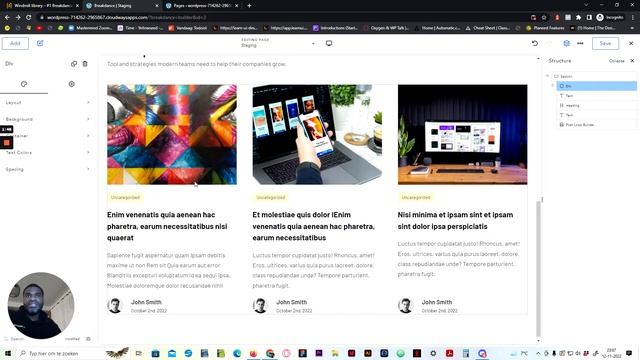Select Post Loop Builder in Structure tree

point(597,124)
